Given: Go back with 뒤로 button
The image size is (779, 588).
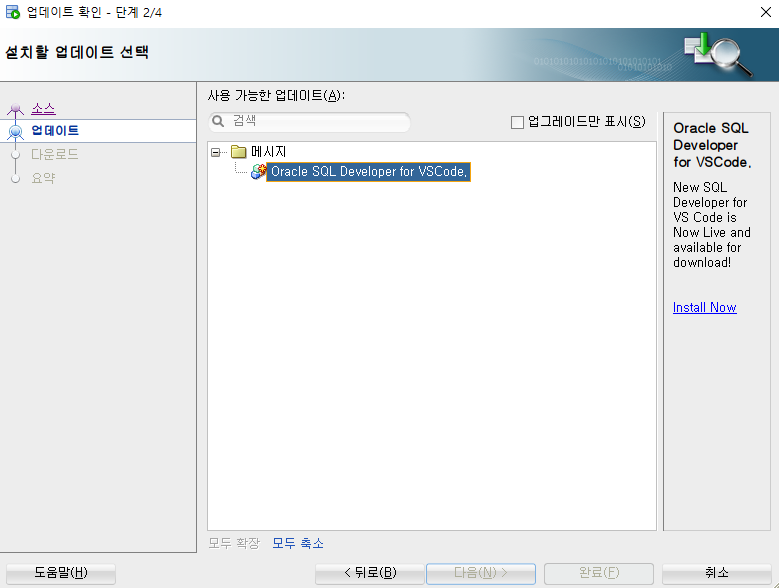Looking at the screenshot, I should coord(370,573).
